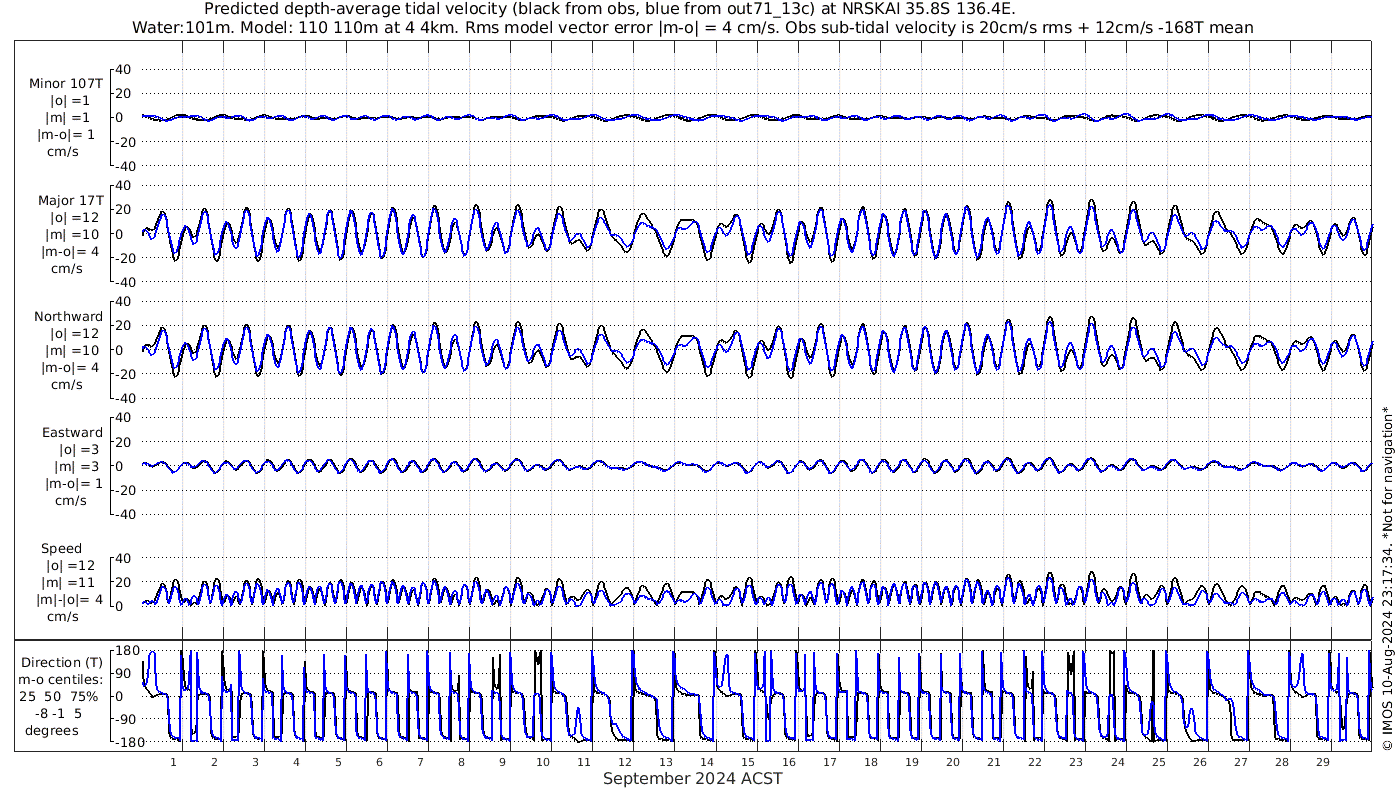Click the -180 tick on the Direction axis
This screenshot has height=800, width=1400.
click(122, 742)
